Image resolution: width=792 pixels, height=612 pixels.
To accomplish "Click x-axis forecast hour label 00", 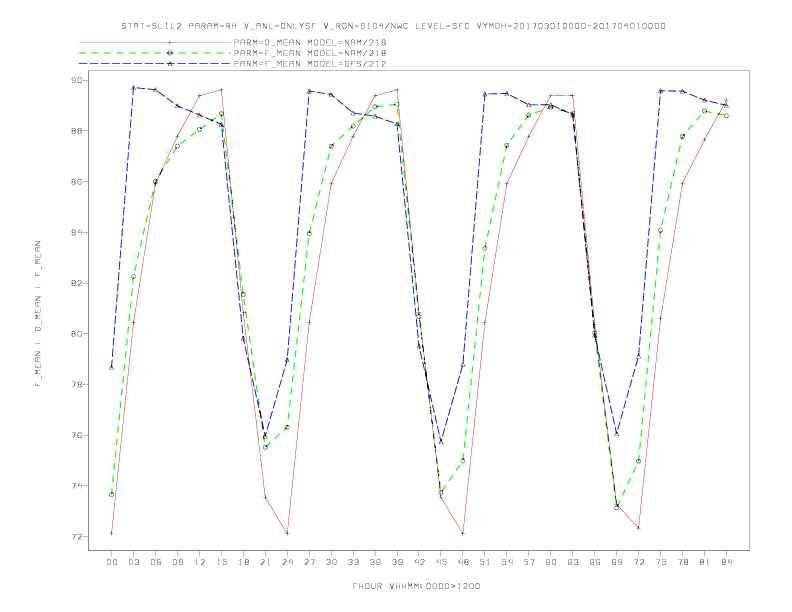I will (112, 562).
